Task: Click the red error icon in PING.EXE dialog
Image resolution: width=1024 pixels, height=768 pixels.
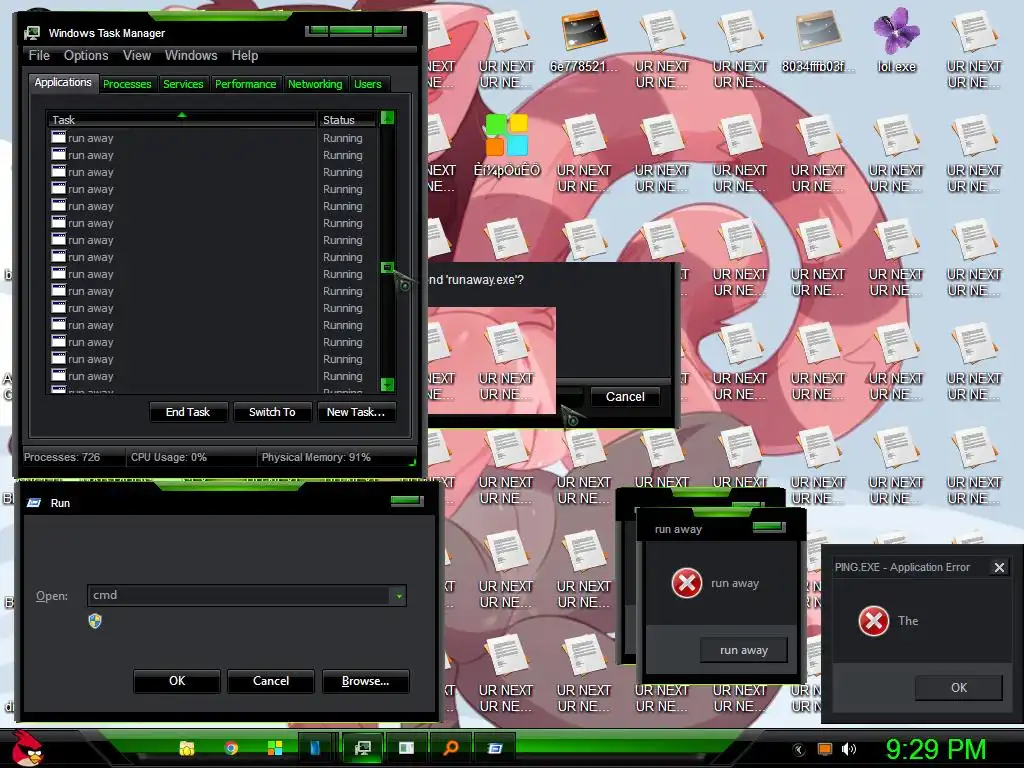Action: point(874,620)
